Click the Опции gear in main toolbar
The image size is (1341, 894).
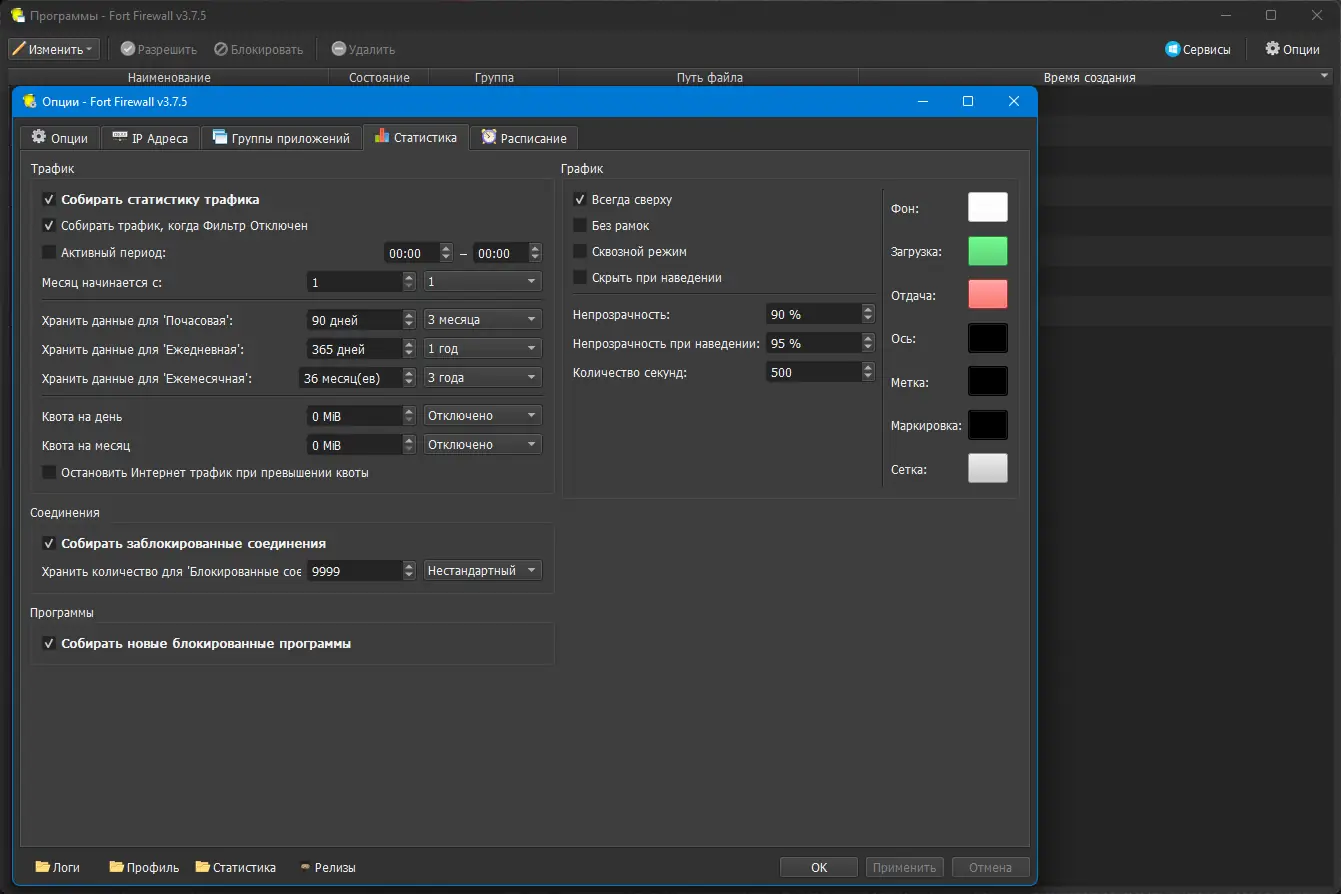click(x=1292, y=49)
